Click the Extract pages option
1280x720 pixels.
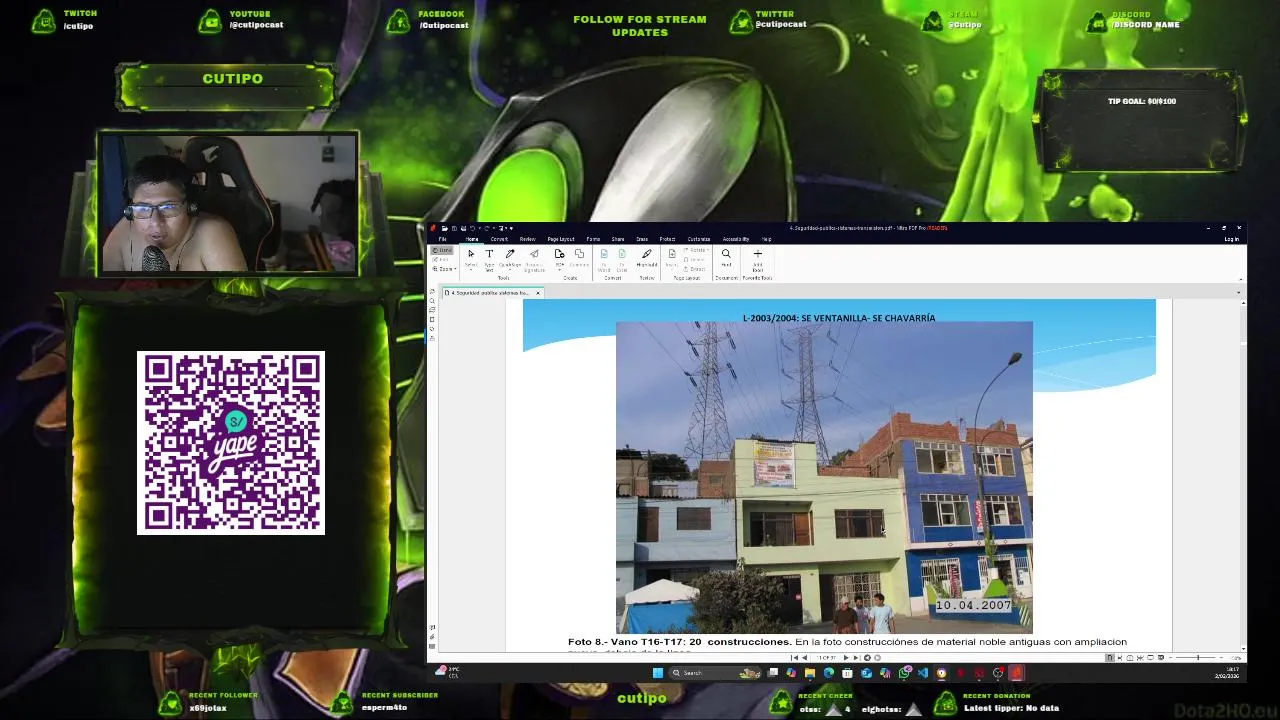click(694, 269)
